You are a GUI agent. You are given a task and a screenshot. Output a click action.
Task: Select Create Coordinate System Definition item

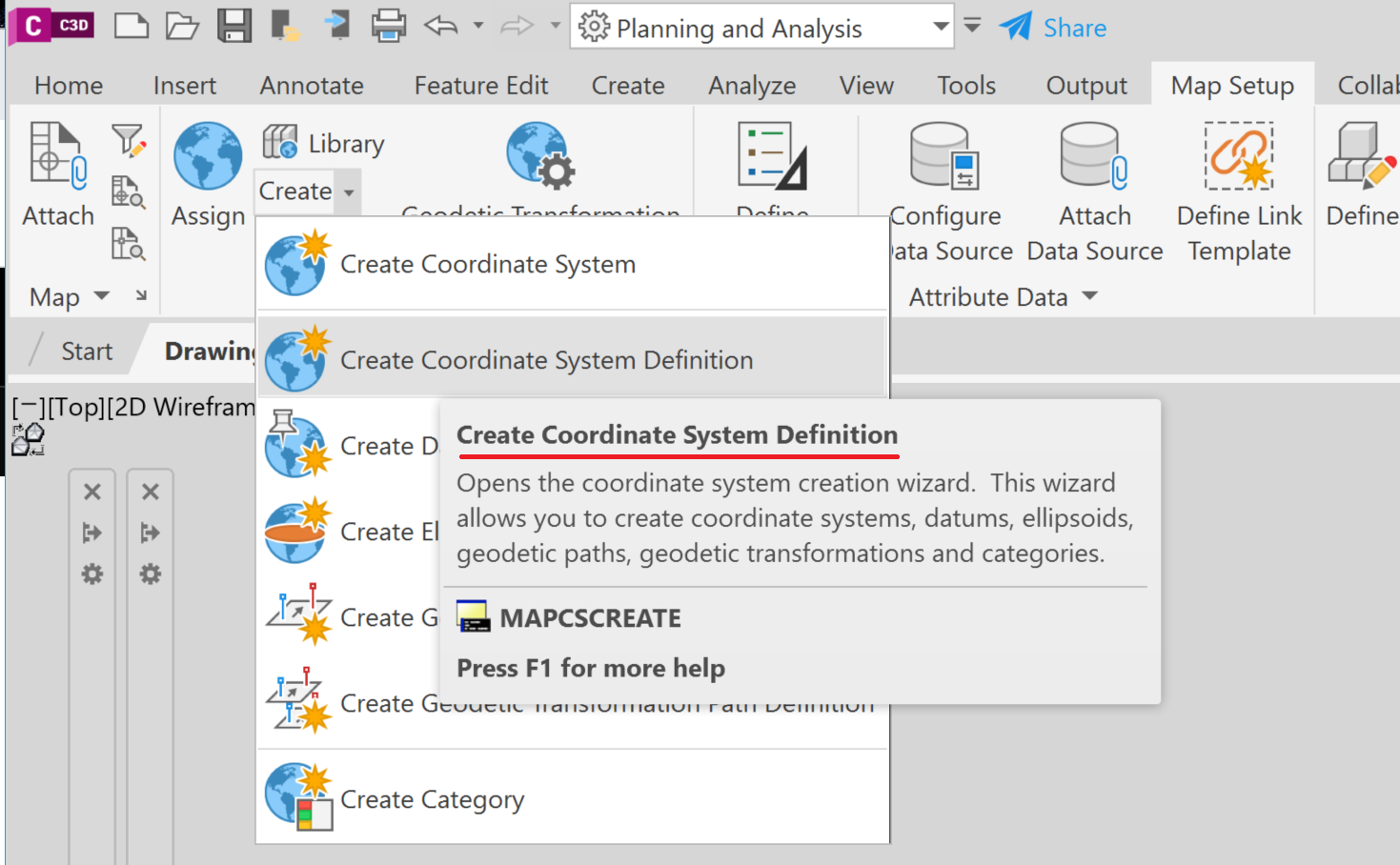coord(573,359)
